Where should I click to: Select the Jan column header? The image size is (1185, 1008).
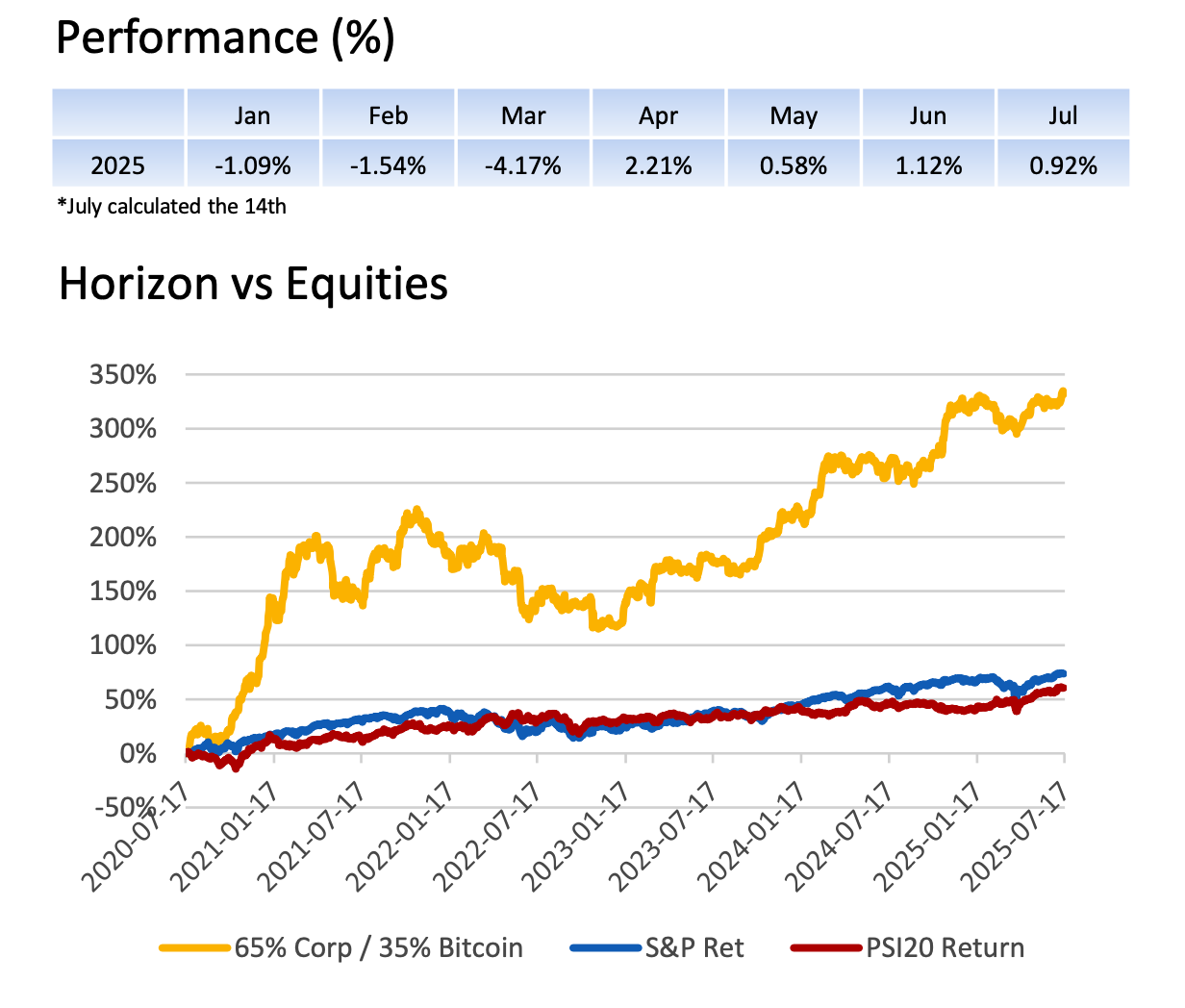(x=252, y=115)
